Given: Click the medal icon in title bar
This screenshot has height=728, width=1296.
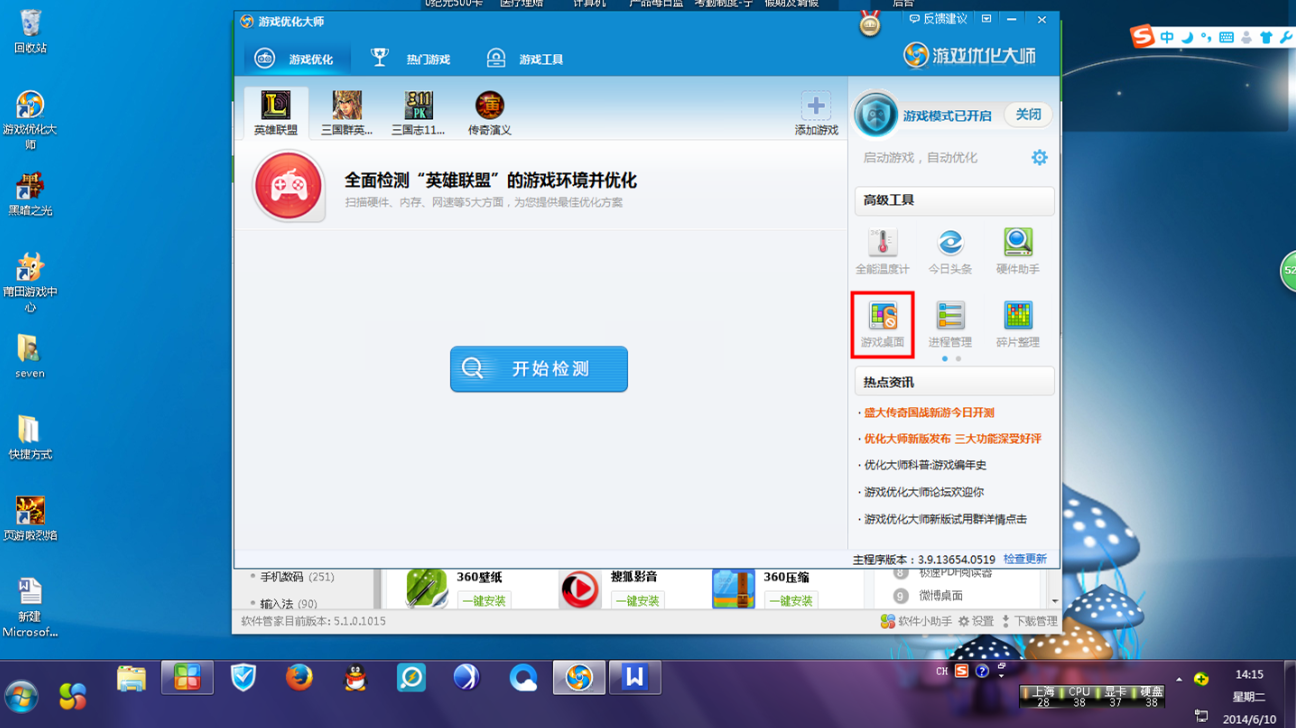Looking at the screenshot, I should click(x=870, y=24).
